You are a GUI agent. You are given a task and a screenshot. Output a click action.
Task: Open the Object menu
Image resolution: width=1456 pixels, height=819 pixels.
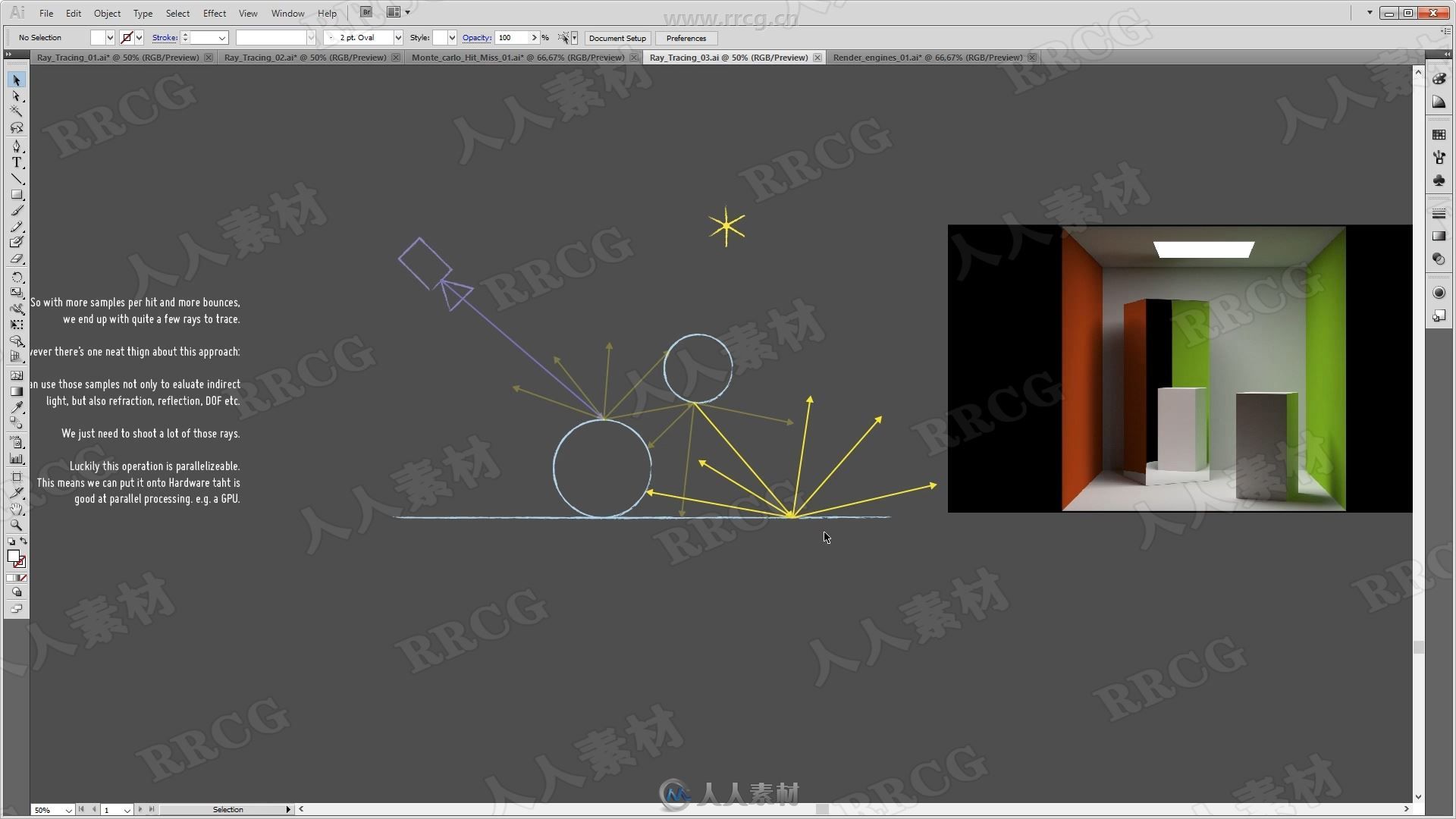tap(107, 13)
